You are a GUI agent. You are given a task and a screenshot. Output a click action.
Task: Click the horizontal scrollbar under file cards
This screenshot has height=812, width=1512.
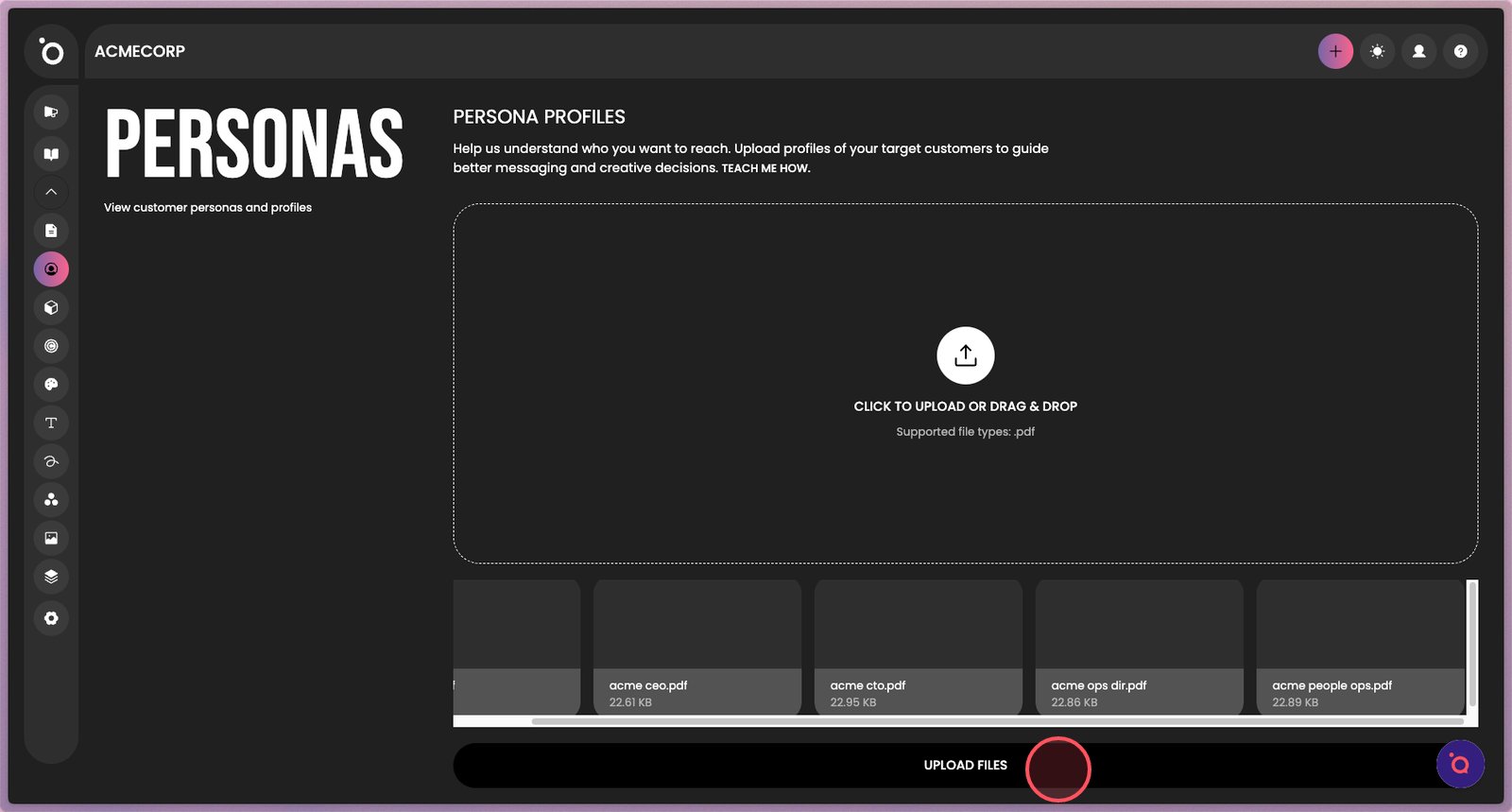[x=997, y=721]
